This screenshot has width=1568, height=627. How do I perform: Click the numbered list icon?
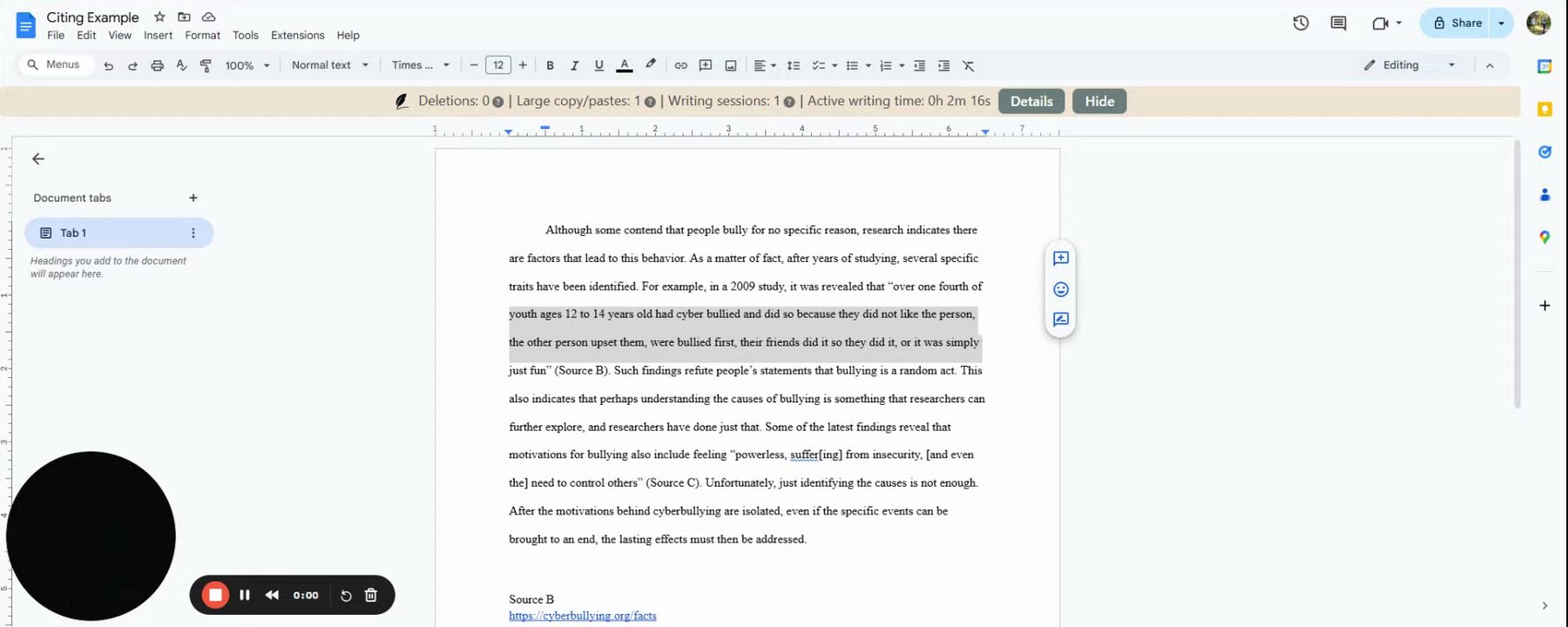coord(885,65)
